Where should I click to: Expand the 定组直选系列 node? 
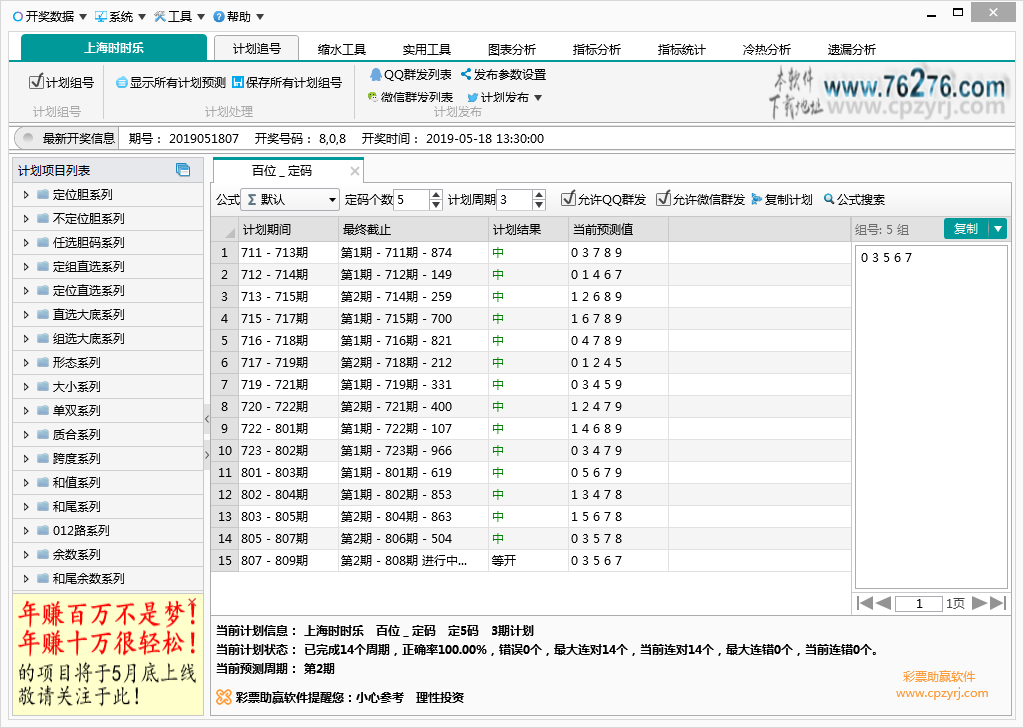[x=26, y=266]
